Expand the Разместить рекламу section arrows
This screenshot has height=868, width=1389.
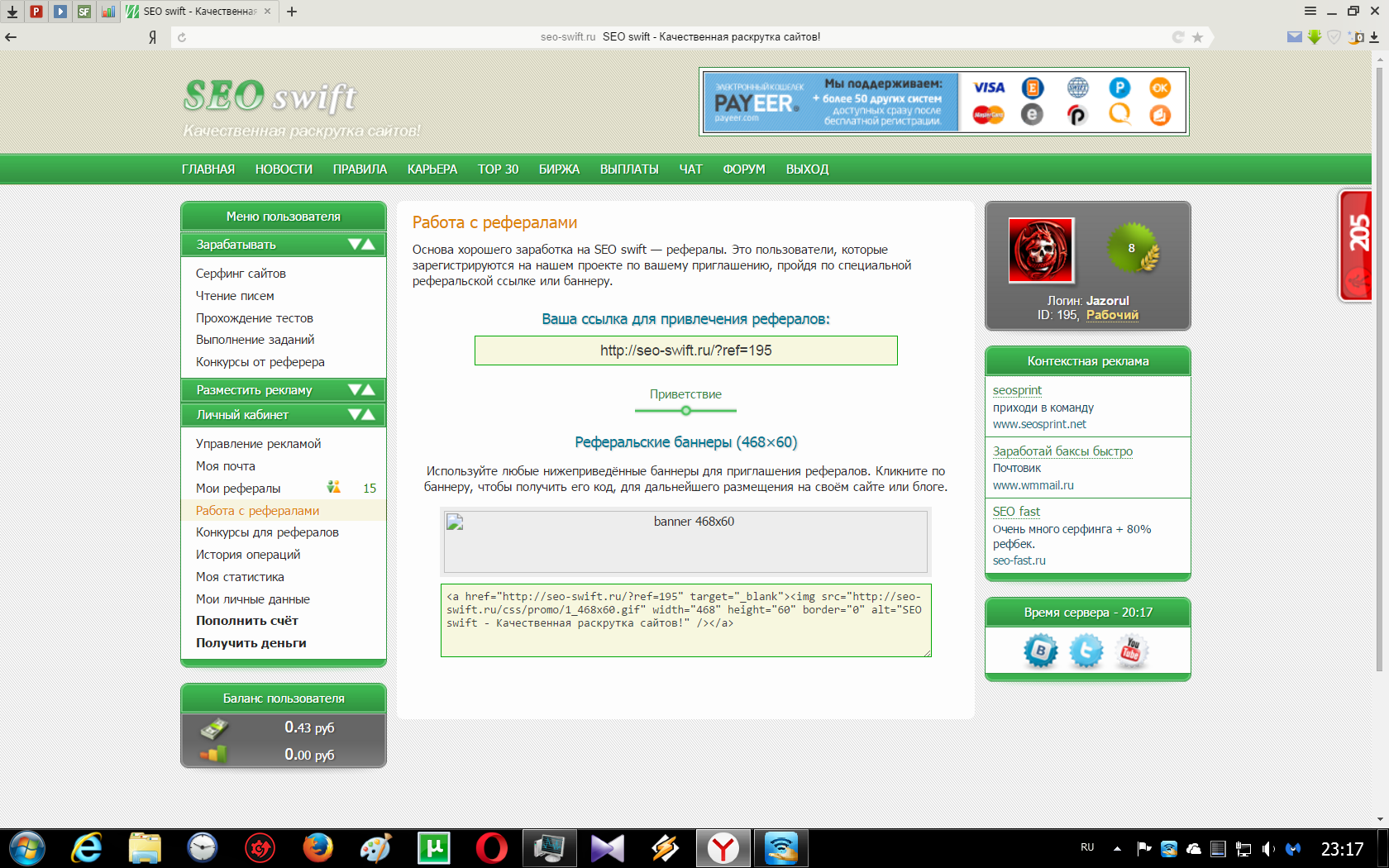click(361, 390)
